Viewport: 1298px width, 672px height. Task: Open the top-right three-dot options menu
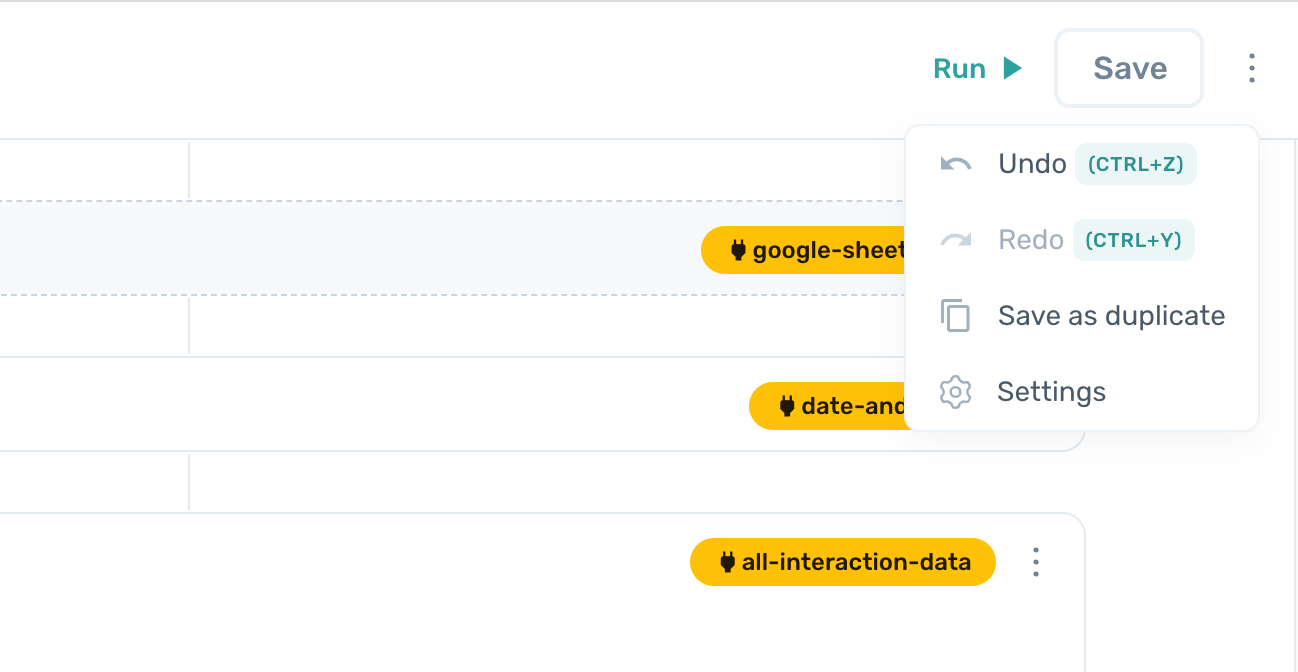pyautogui.click(x=1251, y=68)
